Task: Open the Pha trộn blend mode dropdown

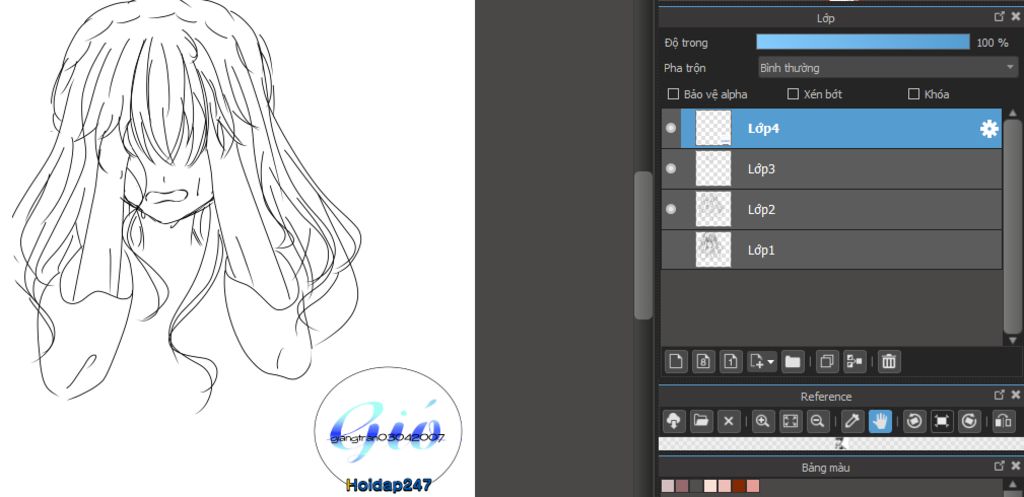Action: 887,68
